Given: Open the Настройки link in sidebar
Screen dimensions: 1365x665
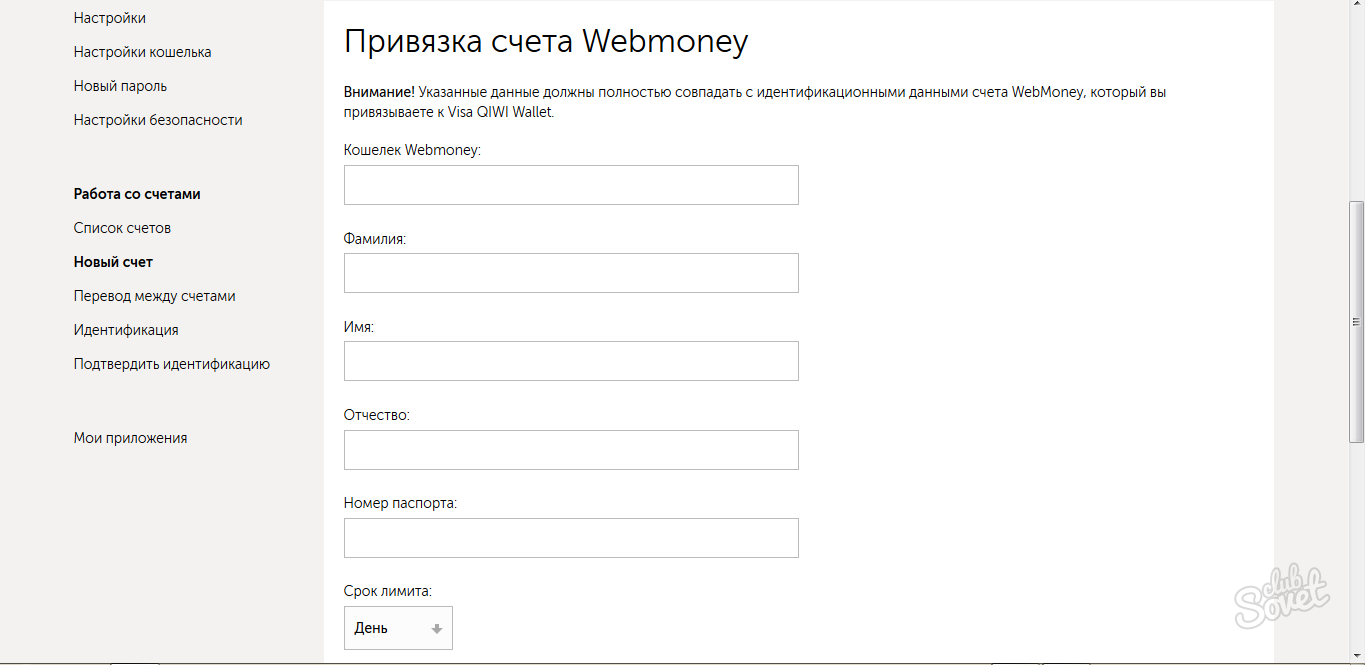Looking at the screenshot, I should tap(109, 18).
